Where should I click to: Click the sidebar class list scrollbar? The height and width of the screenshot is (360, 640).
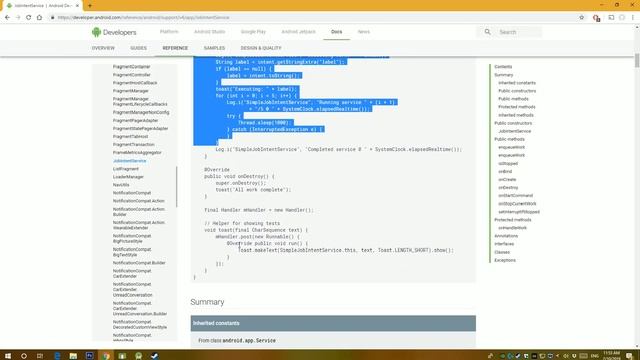coord(177,187)
